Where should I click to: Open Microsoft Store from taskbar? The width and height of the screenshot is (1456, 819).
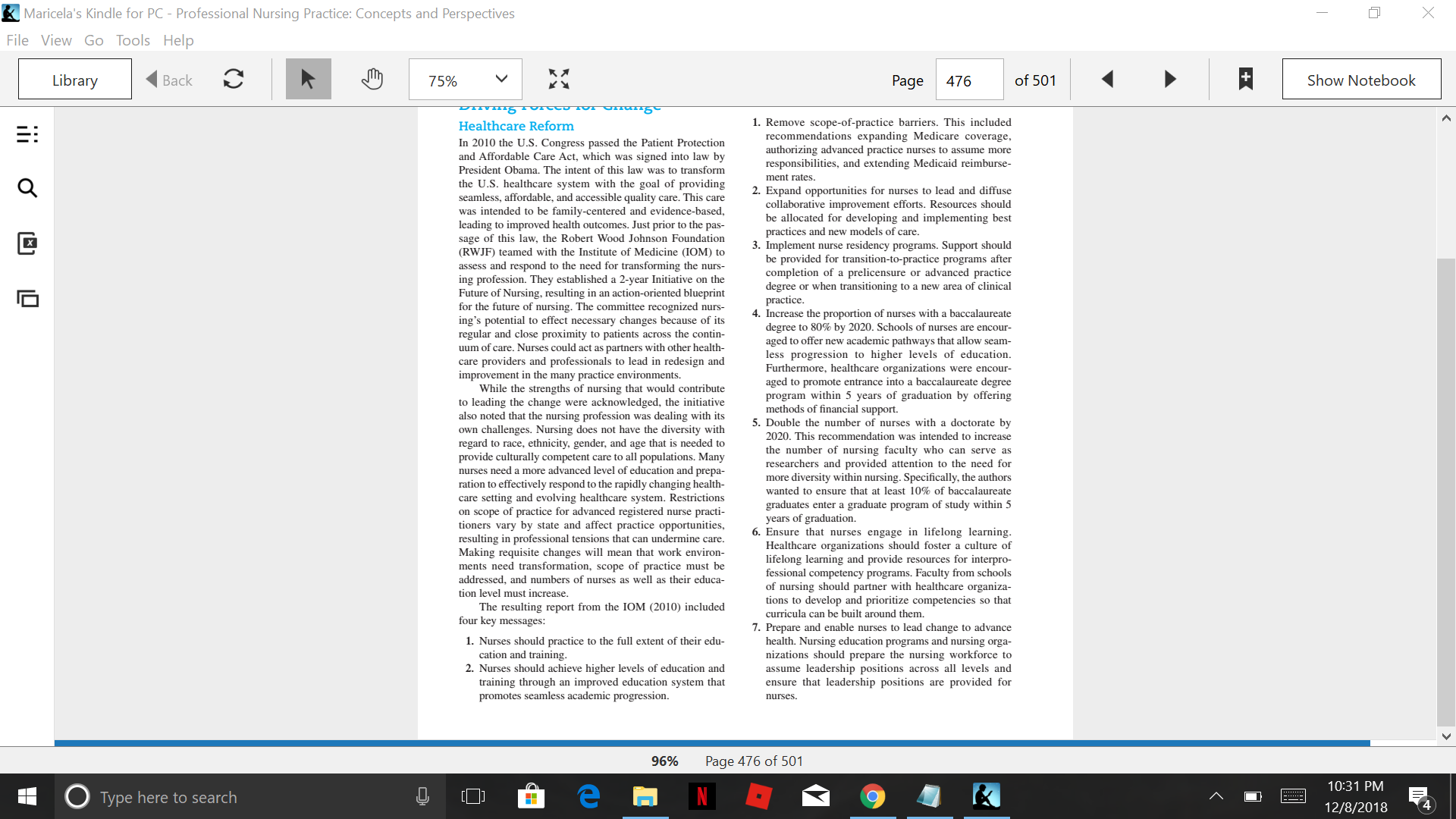tap(531, 796)
